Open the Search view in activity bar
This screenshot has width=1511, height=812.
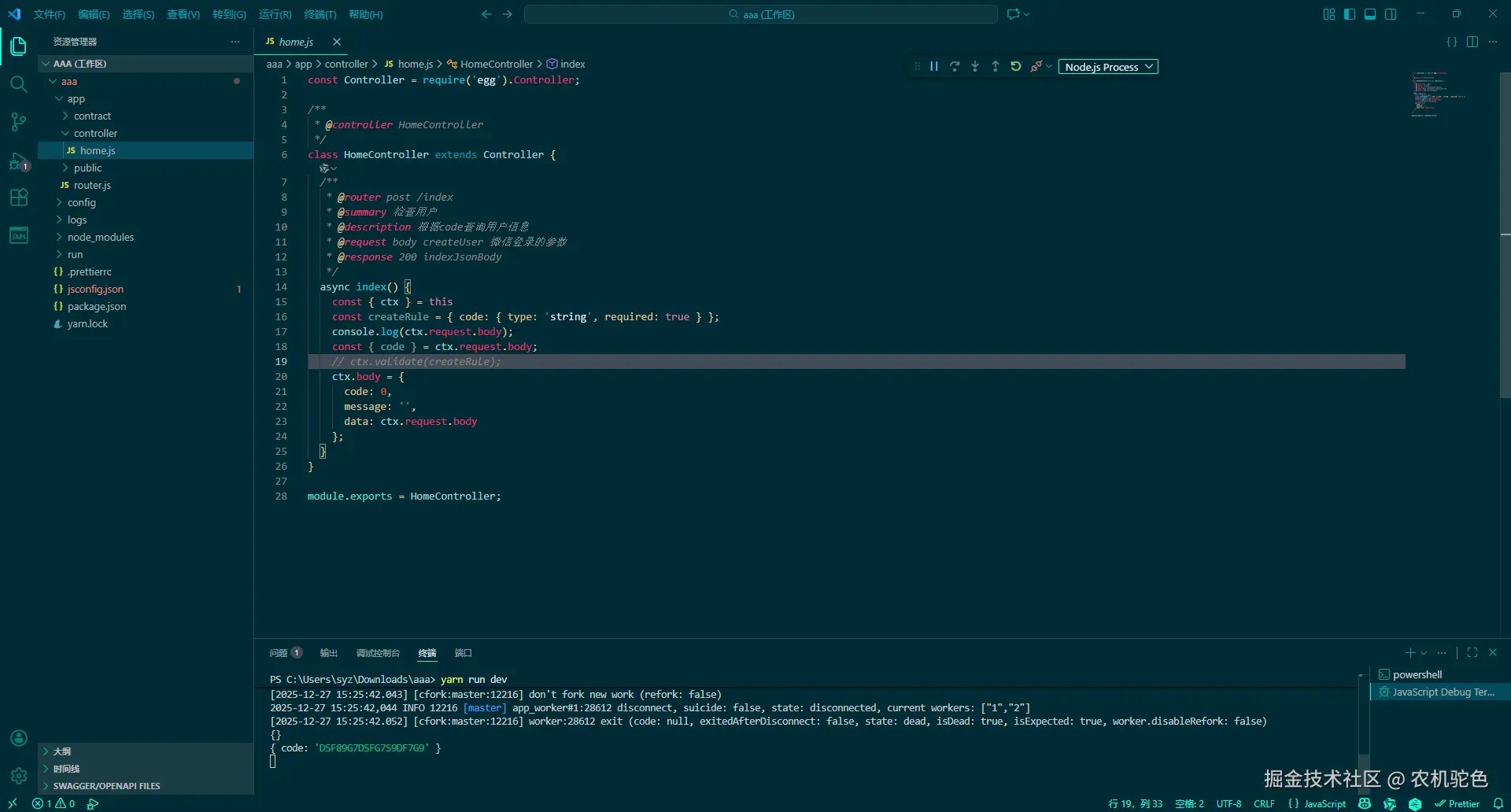pos(18,84)
